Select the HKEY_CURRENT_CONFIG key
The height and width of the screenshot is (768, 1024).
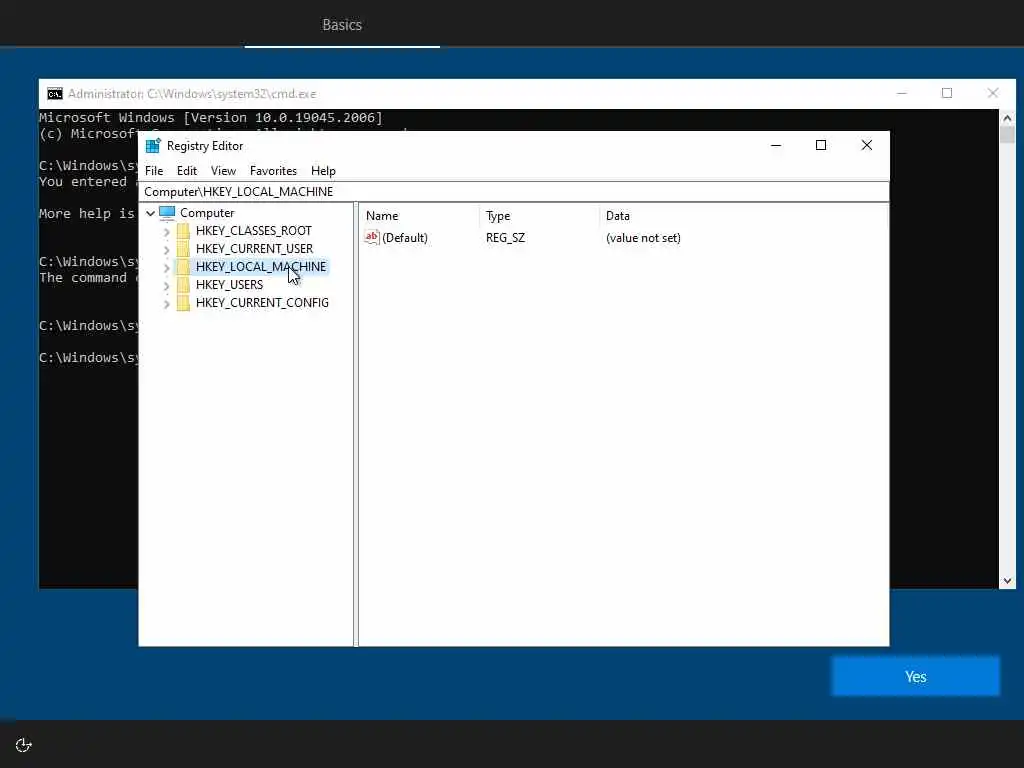tap(262, 303)
